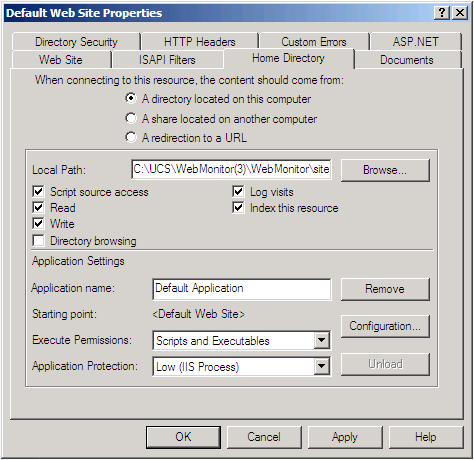Open the Configuration... dialog button
The width and height of the screenshot is (474, 460).
pos(385,326)
